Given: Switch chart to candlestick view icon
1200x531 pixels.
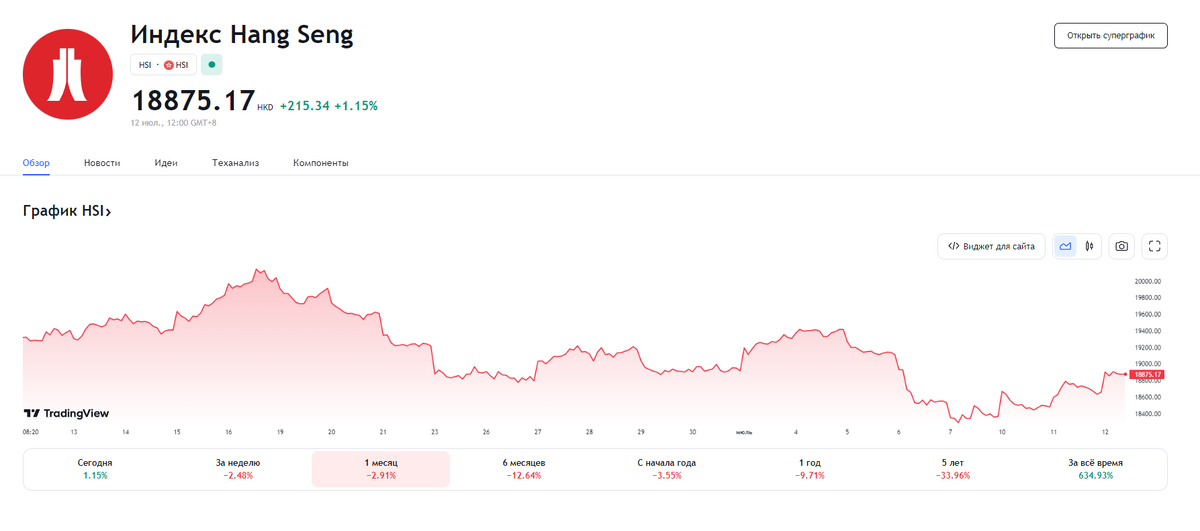Looking at the screenshot, I should [1088, 246].
